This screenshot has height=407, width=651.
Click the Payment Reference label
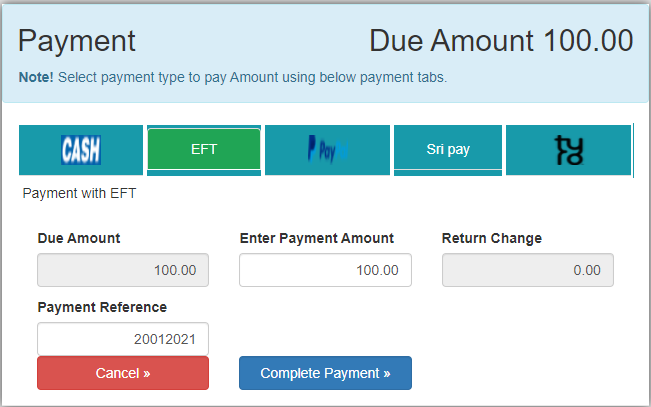[102, 307]
